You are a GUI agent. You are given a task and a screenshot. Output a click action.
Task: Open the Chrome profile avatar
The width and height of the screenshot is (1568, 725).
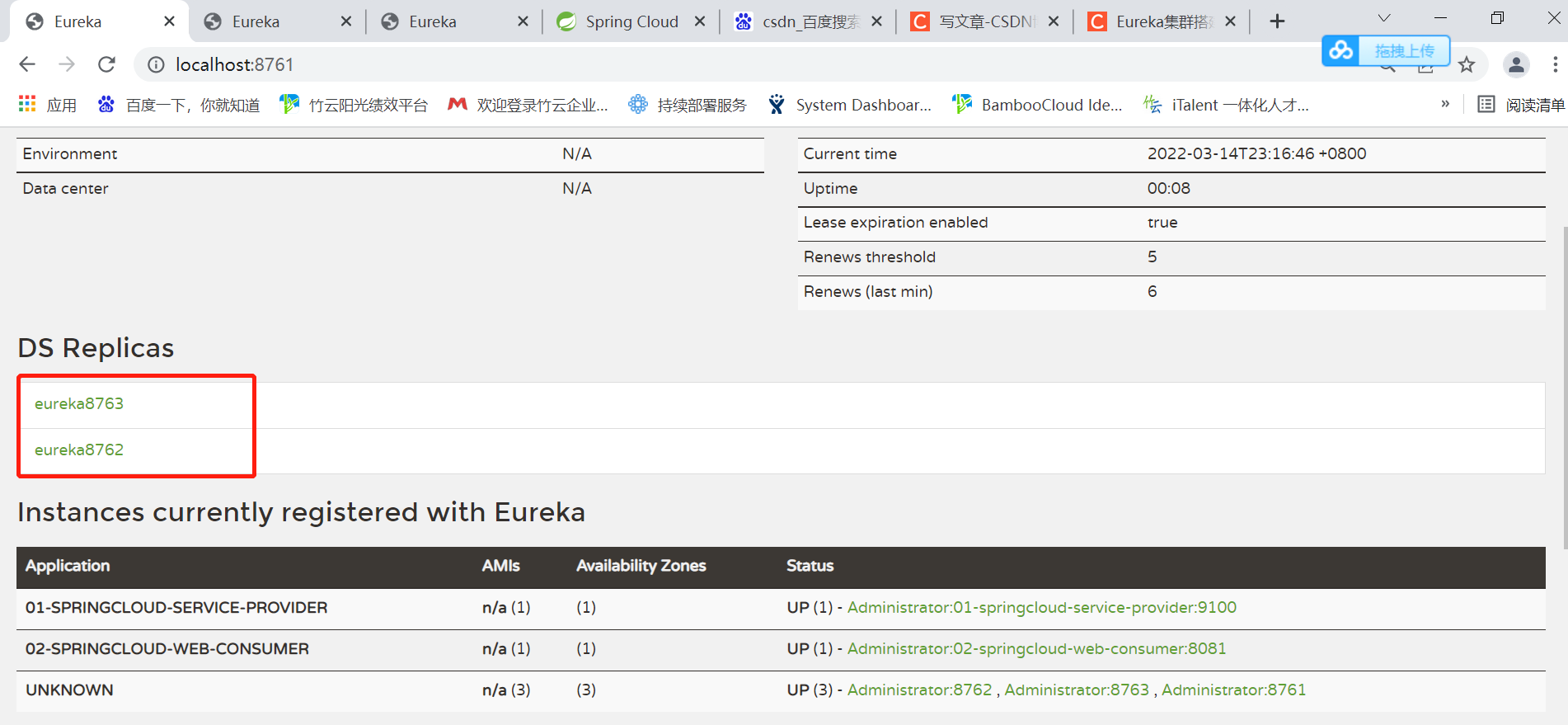(1516, 64)
